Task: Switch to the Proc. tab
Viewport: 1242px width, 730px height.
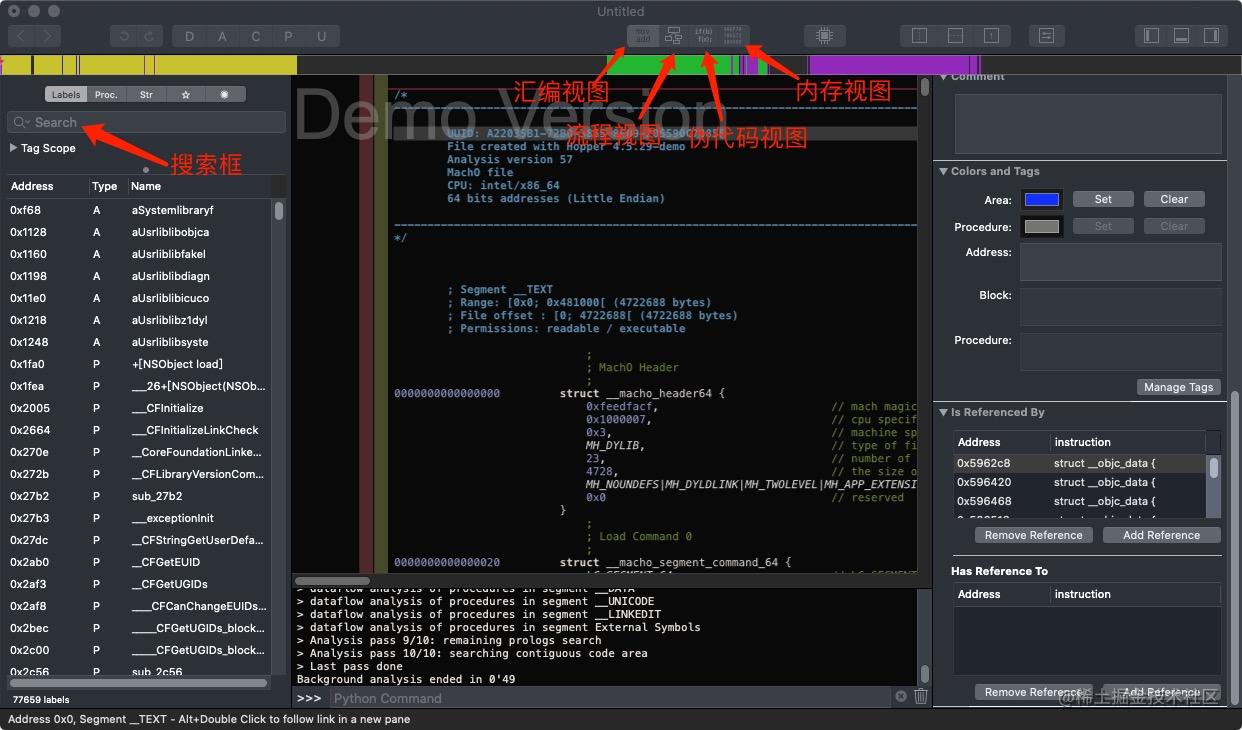Action: [x=106, y=94]
